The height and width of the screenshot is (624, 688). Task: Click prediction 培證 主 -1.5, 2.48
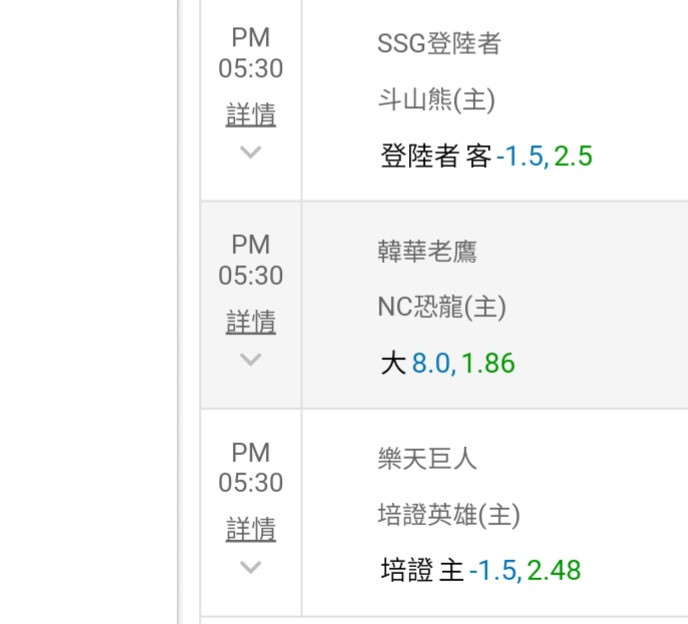481,570
